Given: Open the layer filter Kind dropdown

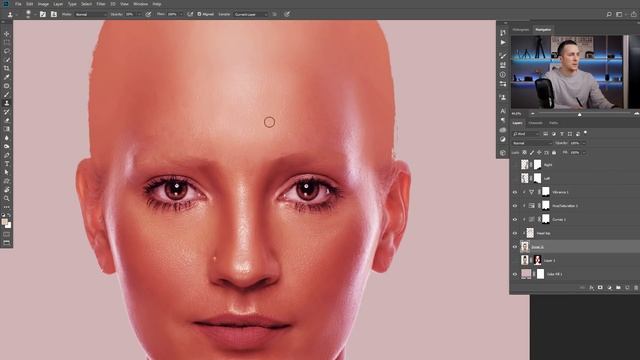Looking at the screenshot, I should [x=526, y=134].
